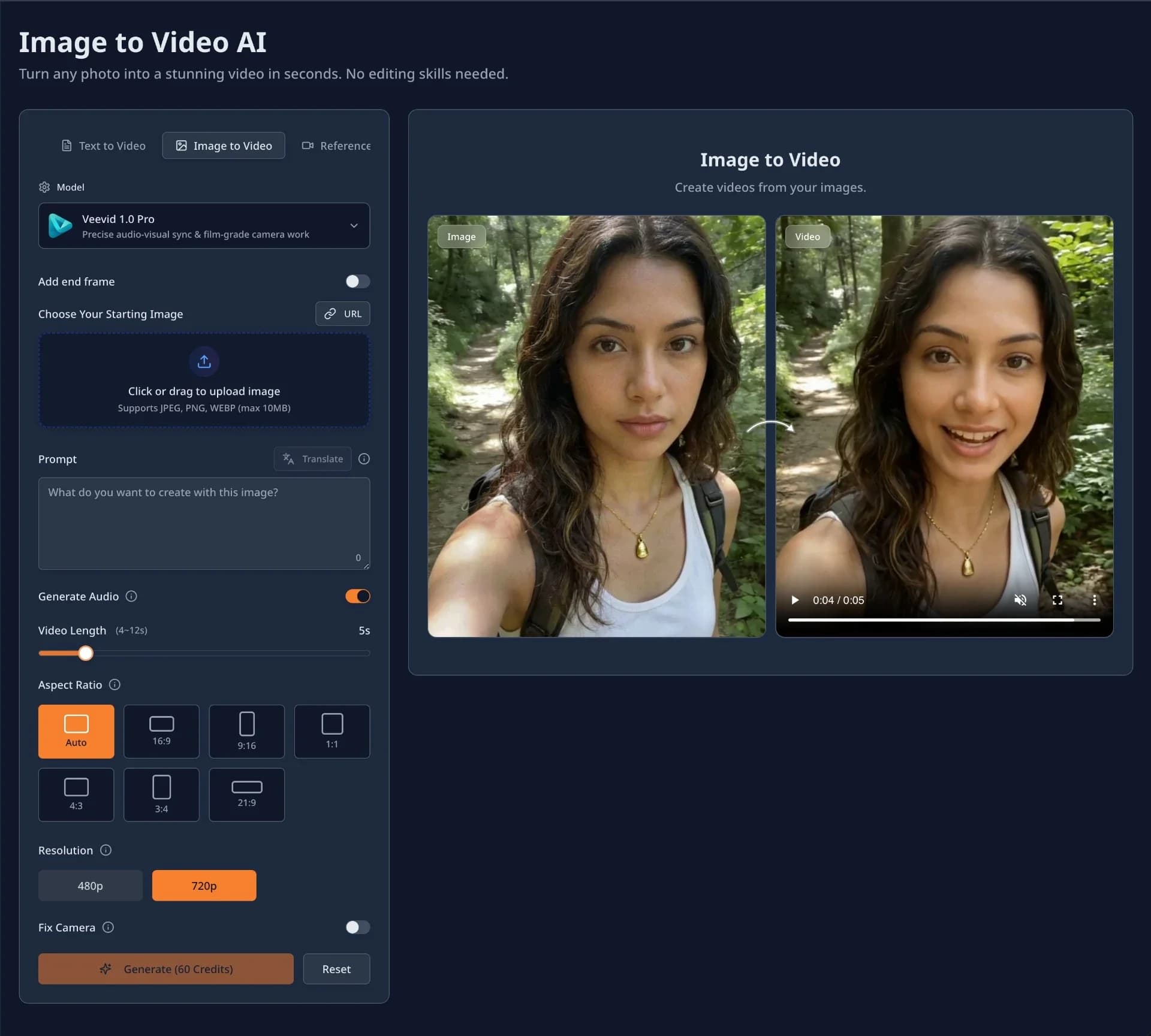The height and width of the screenshot is (1036, 1151).
Task: Click the Generate (60 Credits) button
Action: pyautogui.click(x=166, y=968)
